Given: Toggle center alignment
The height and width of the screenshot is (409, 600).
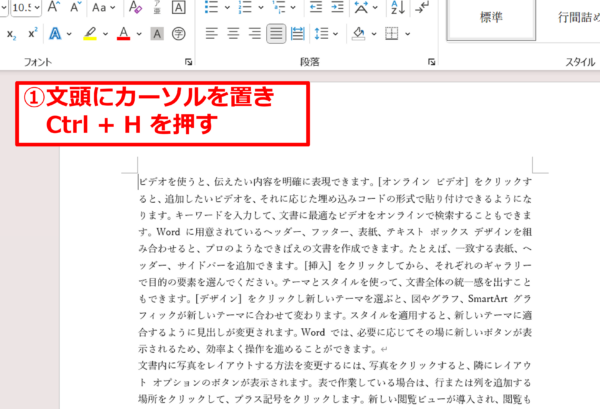Looking at the screenshot, I should [233, 33].
